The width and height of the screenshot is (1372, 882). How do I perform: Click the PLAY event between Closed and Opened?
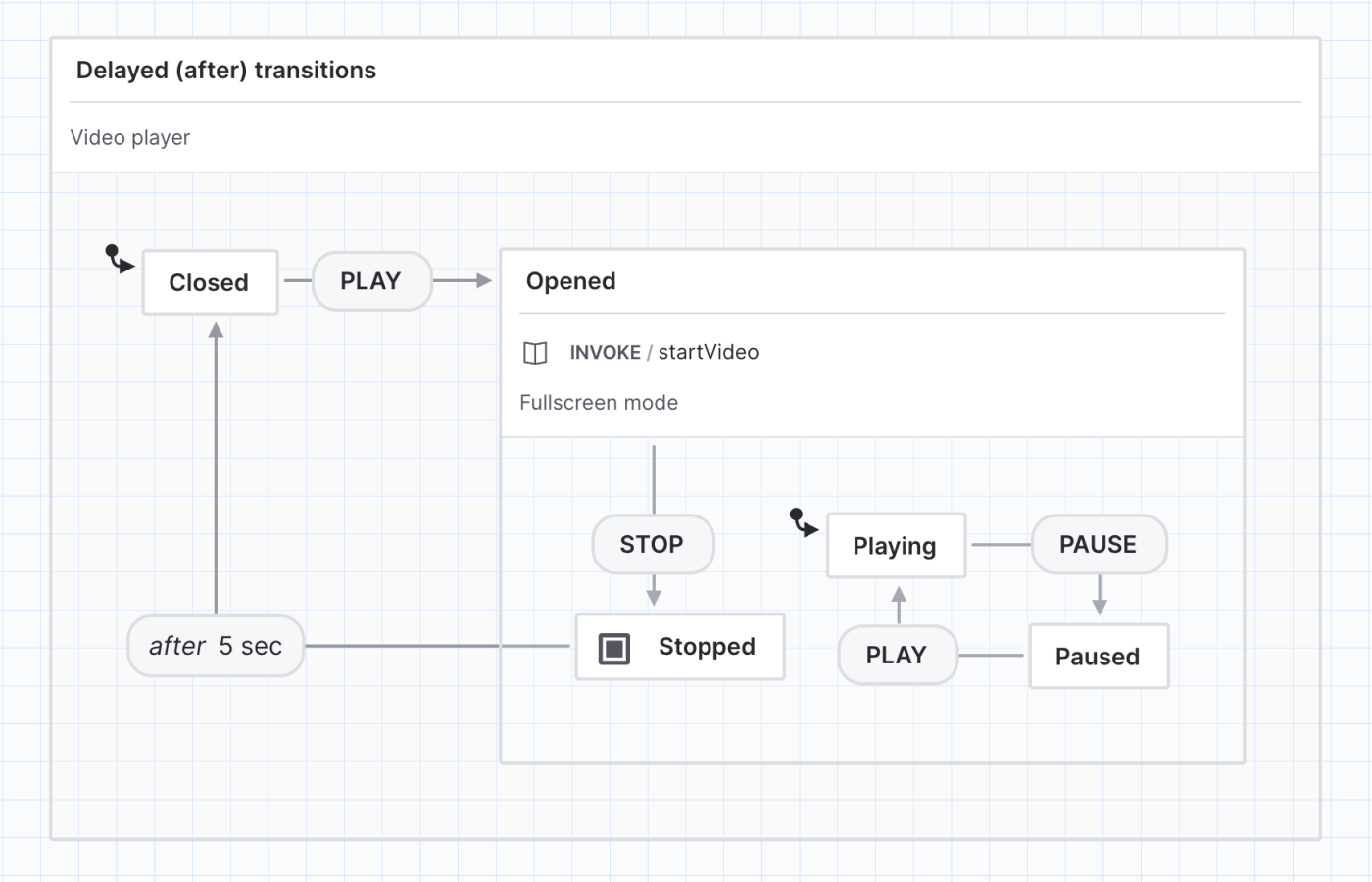pos(371,280)
